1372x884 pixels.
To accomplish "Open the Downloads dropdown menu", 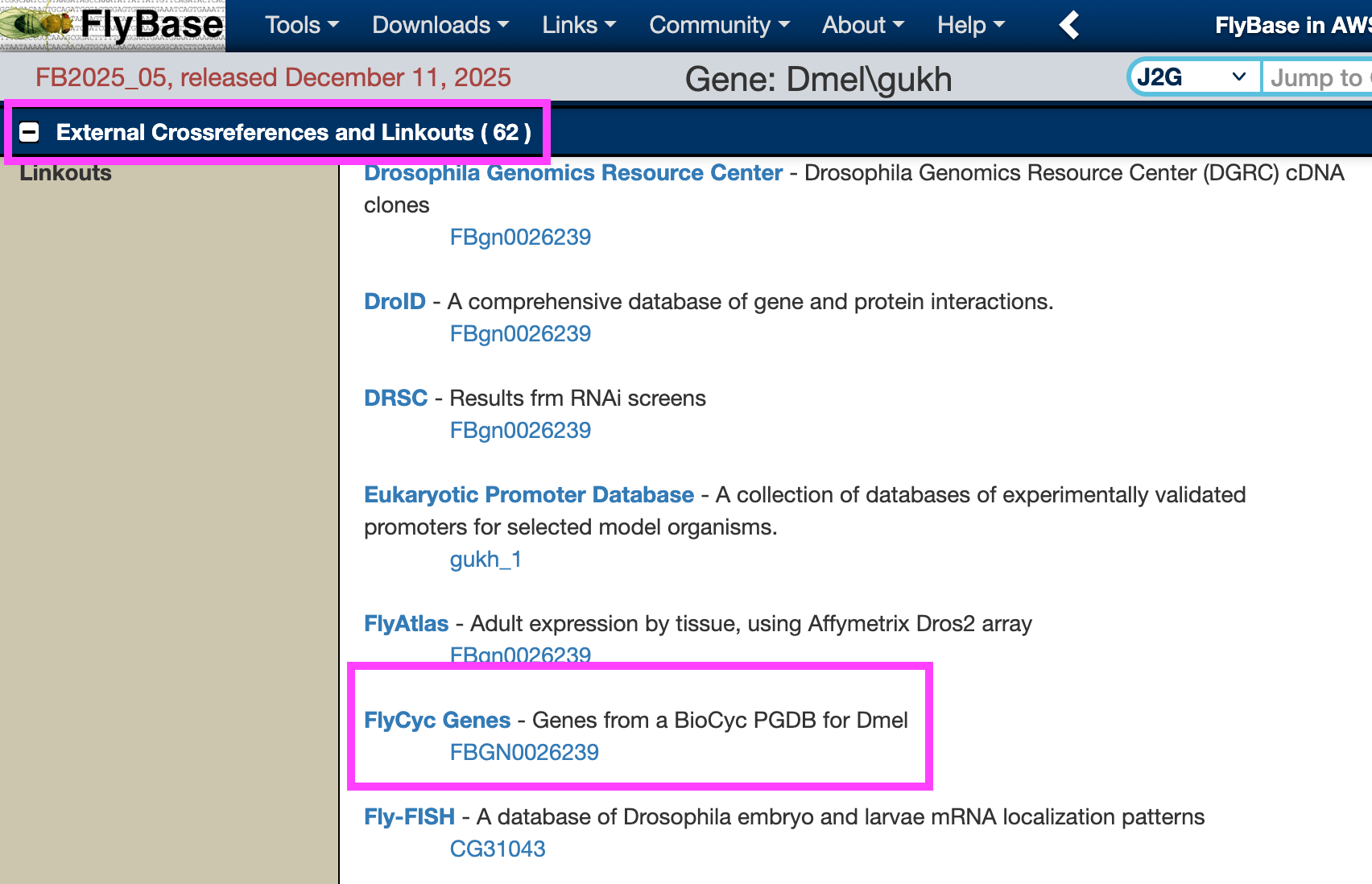I will 440,25.
